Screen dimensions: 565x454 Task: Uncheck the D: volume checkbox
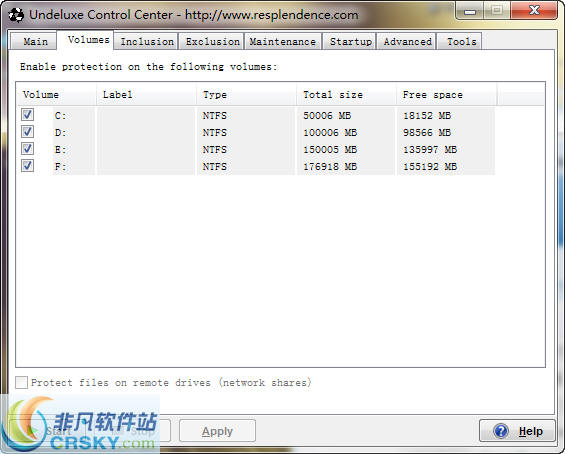coord(27,132)
